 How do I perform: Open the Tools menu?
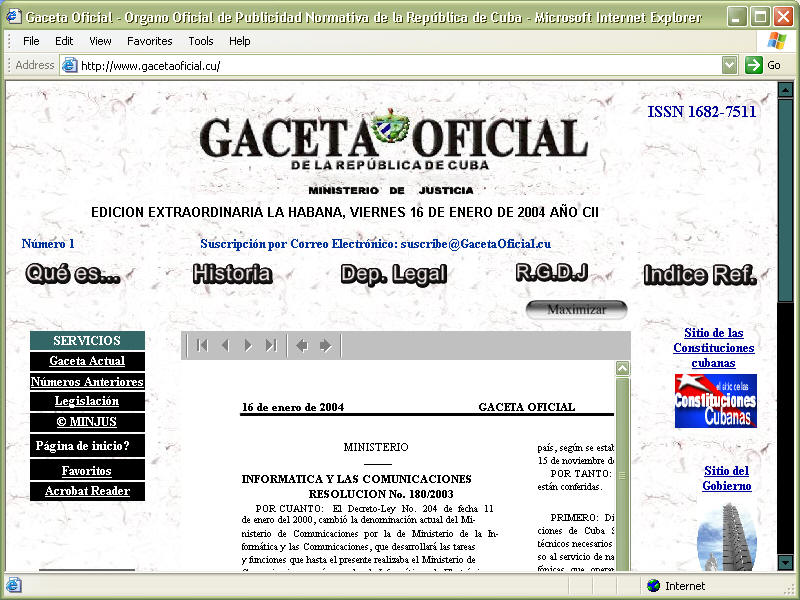(x=201, y=41)
